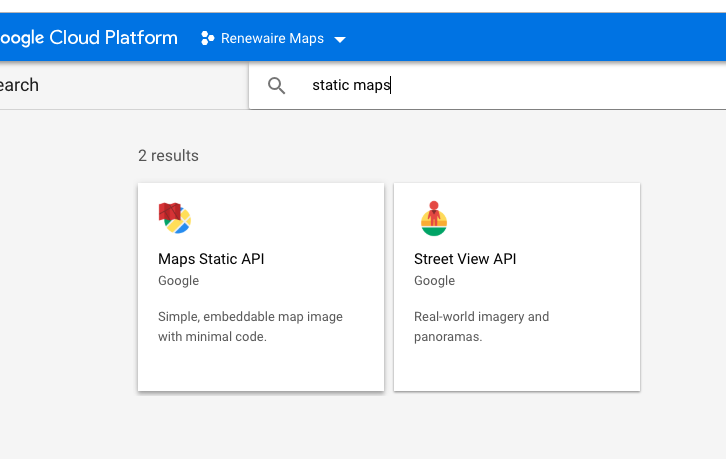
Task: Click the Search heading on the left
Action: coord(19,85)
